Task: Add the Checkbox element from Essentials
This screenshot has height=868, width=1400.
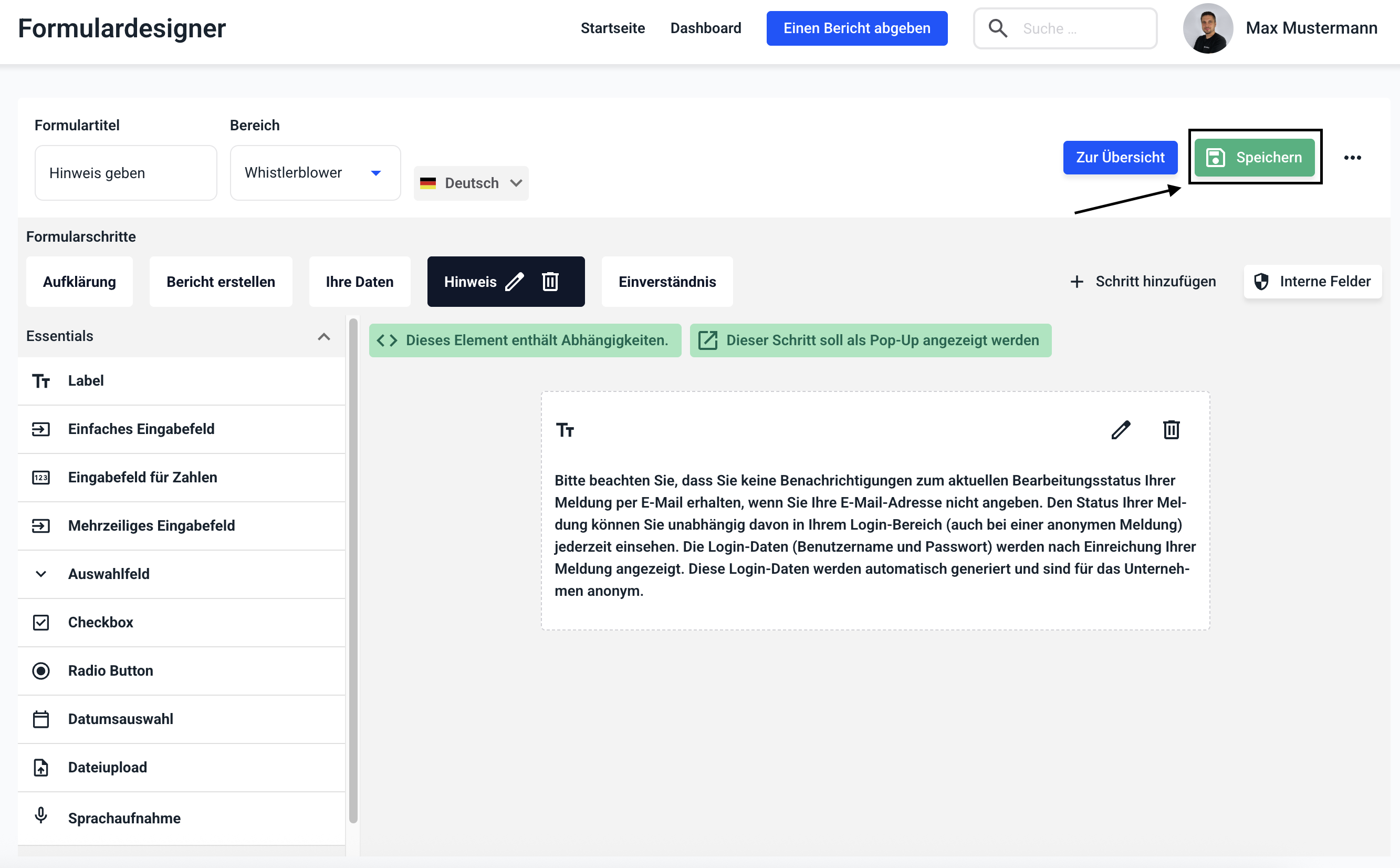Action: pyautogui.click(x=100, y=622)
